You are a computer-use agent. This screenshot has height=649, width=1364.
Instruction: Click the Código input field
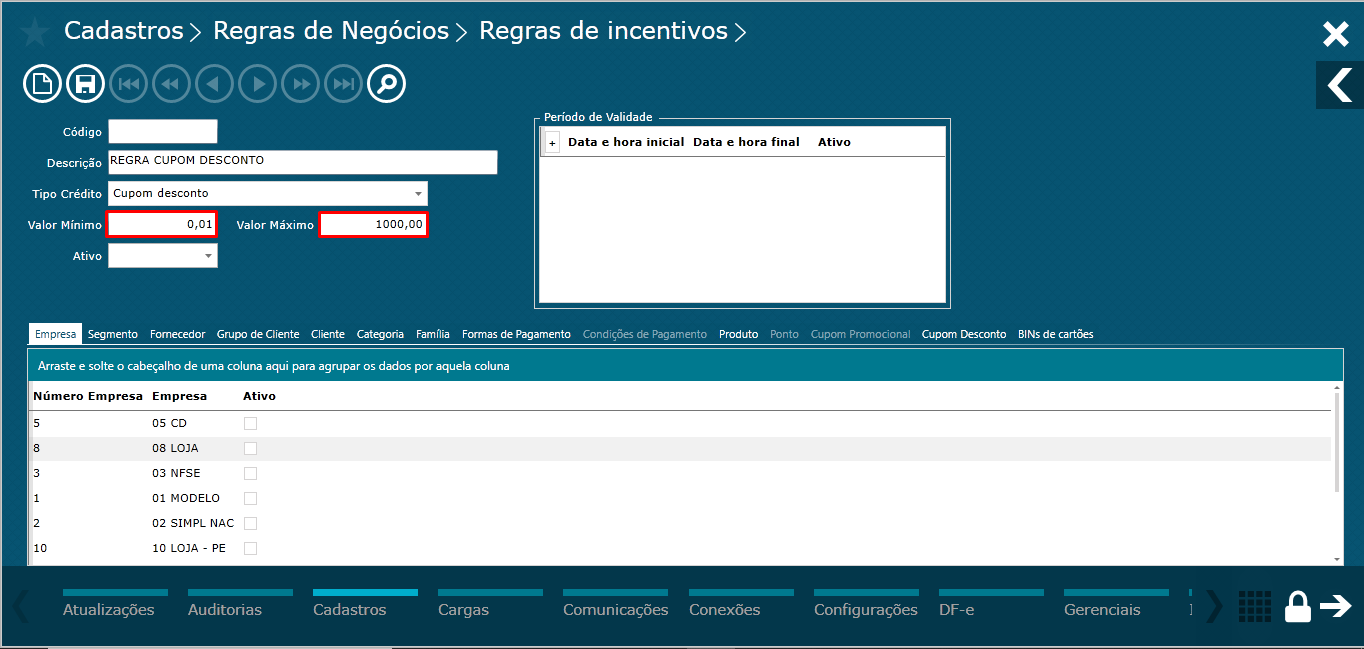(163, 131)
